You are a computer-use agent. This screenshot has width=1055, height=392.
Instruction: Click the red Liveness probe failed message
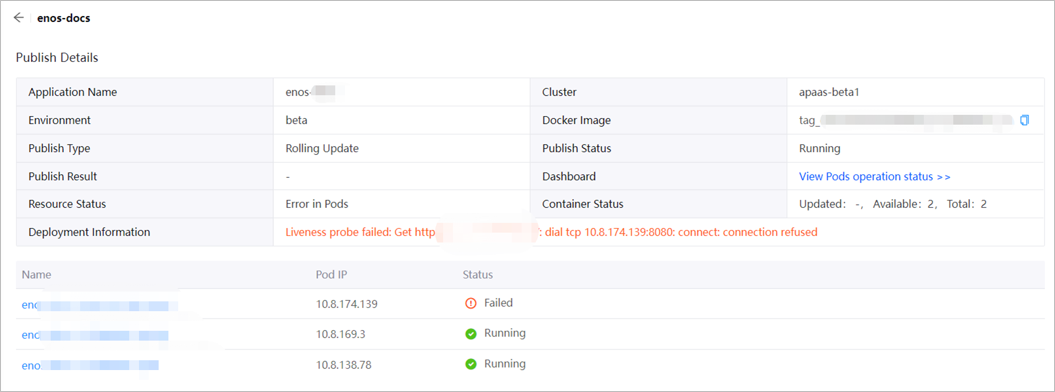[x=551, y=232]
